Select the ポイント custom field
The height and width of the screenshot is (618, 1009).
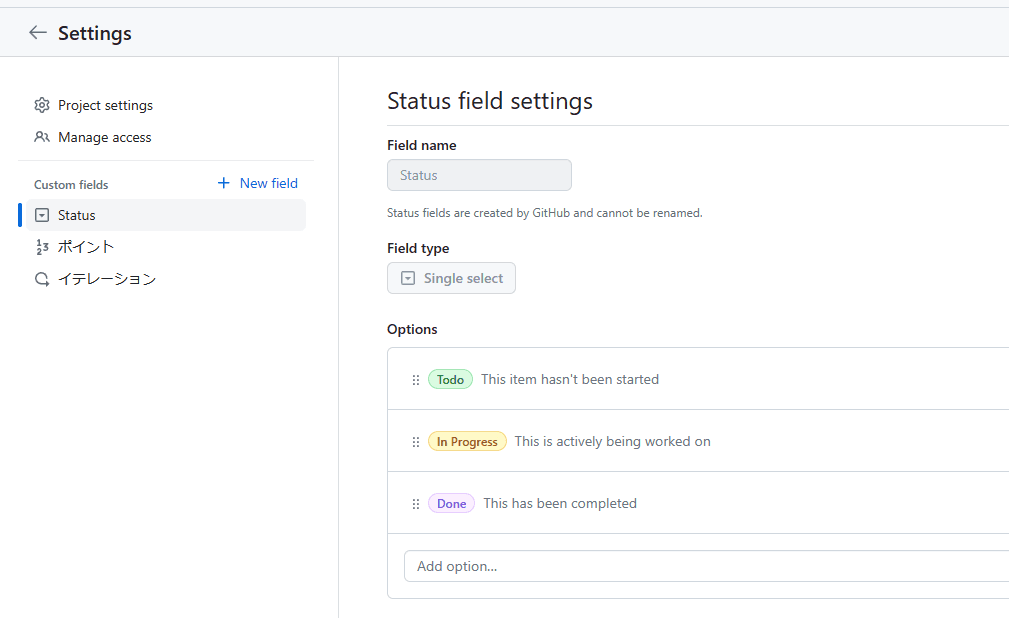[86, 247]
